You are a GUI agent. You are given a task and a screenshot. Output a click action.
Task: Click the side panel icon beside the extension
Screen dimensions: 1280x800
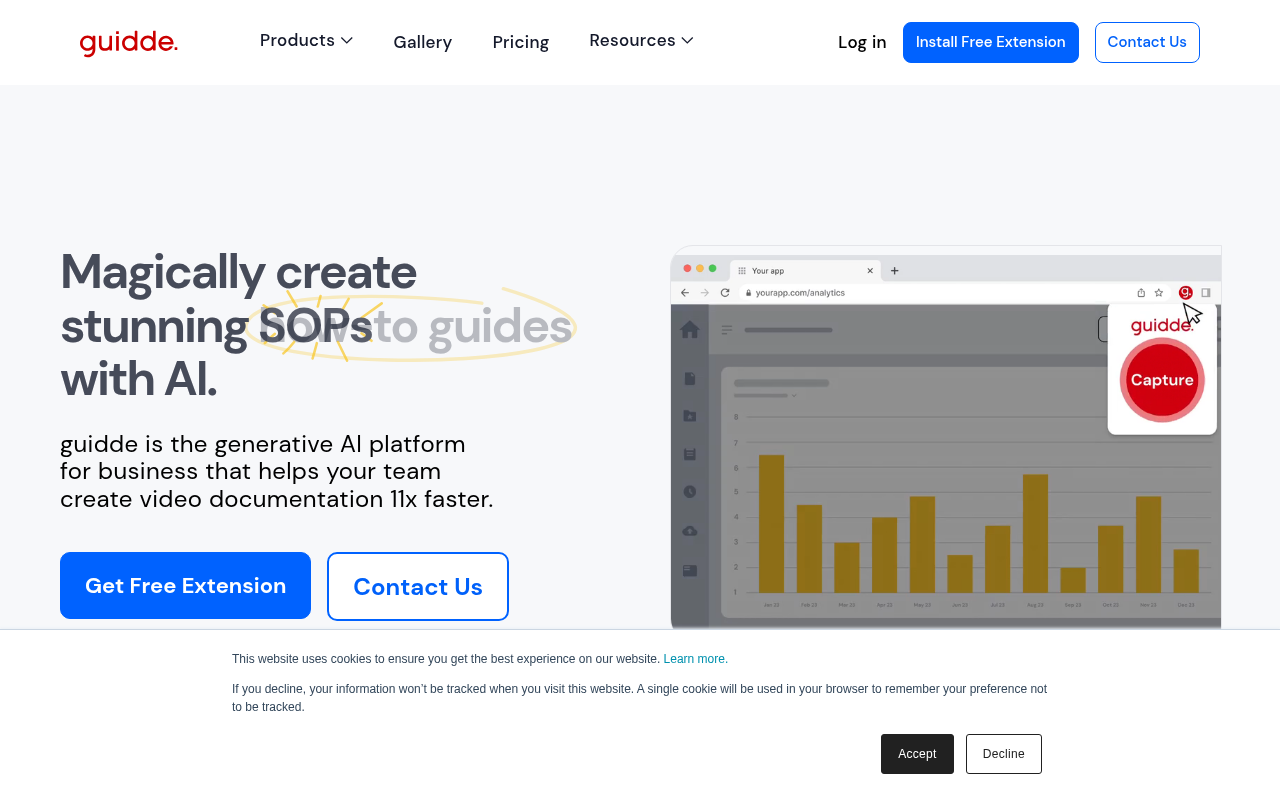point(1206,292)
